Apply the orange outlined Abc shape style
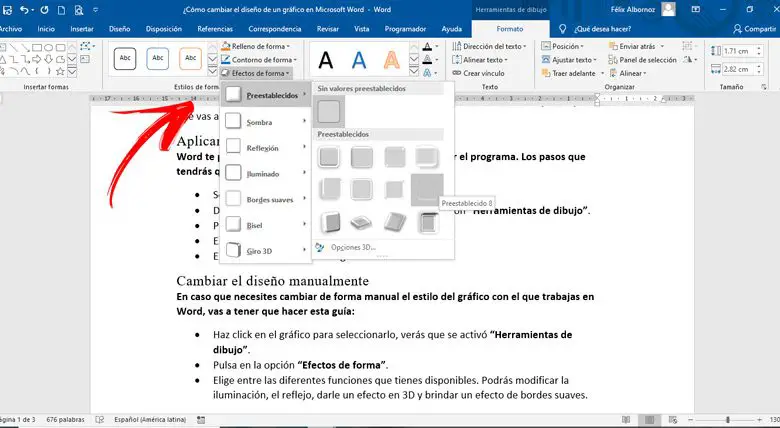This screenshot has height=428, width=780. pyautogui.click(x=191, y=58)
